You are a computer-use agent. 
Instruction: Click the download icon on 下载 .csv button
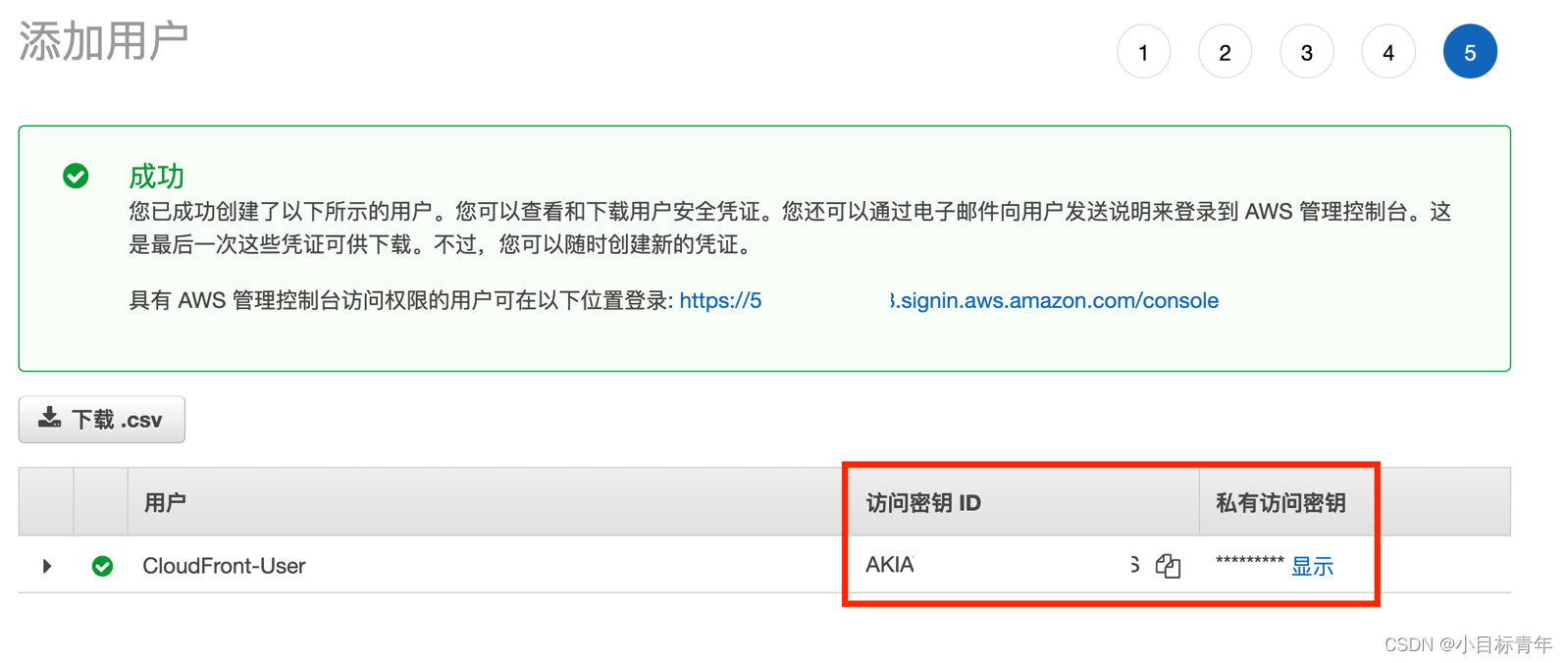[x=49, y=419]
